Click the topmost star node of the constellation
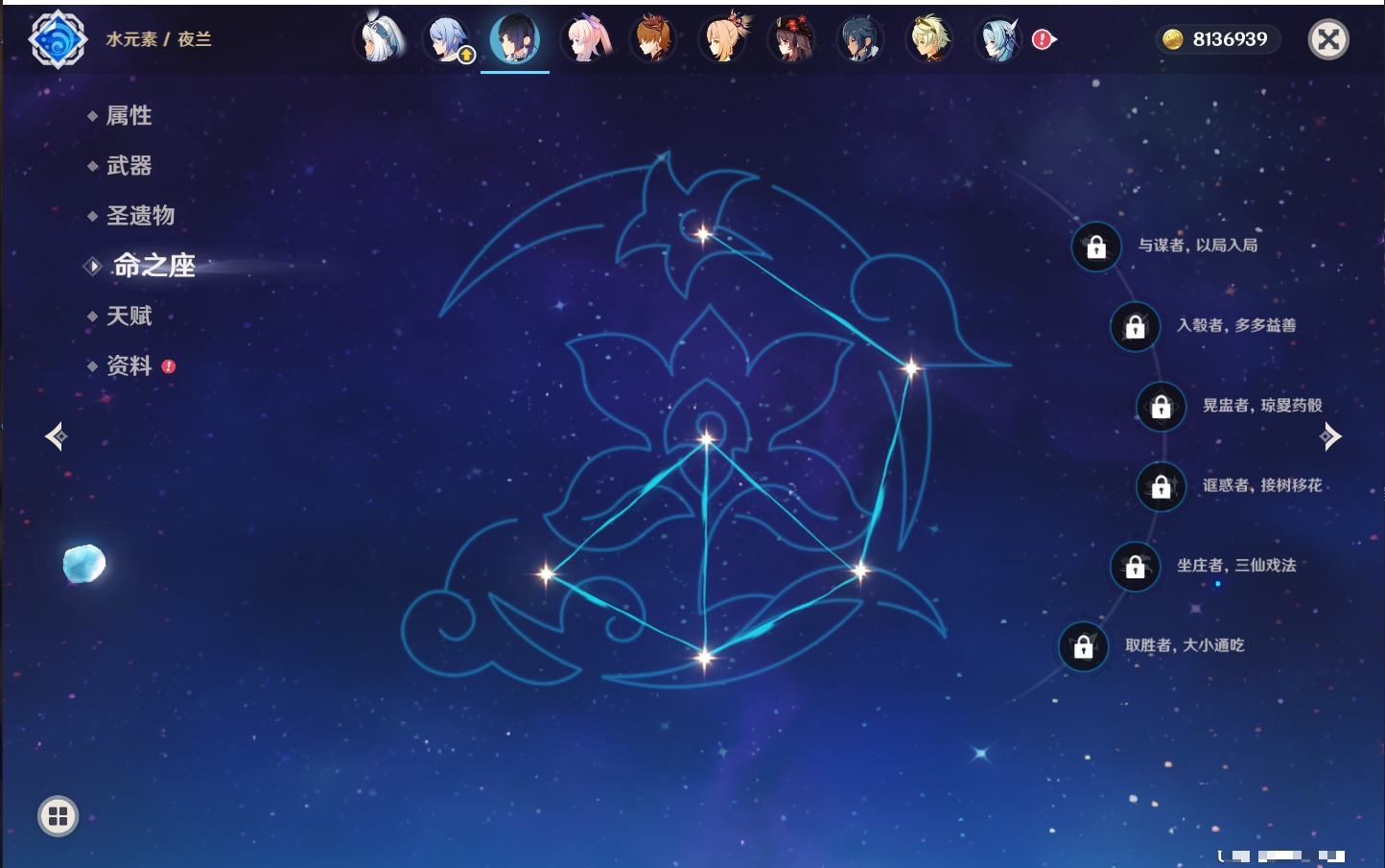 (x=703, y=233)
